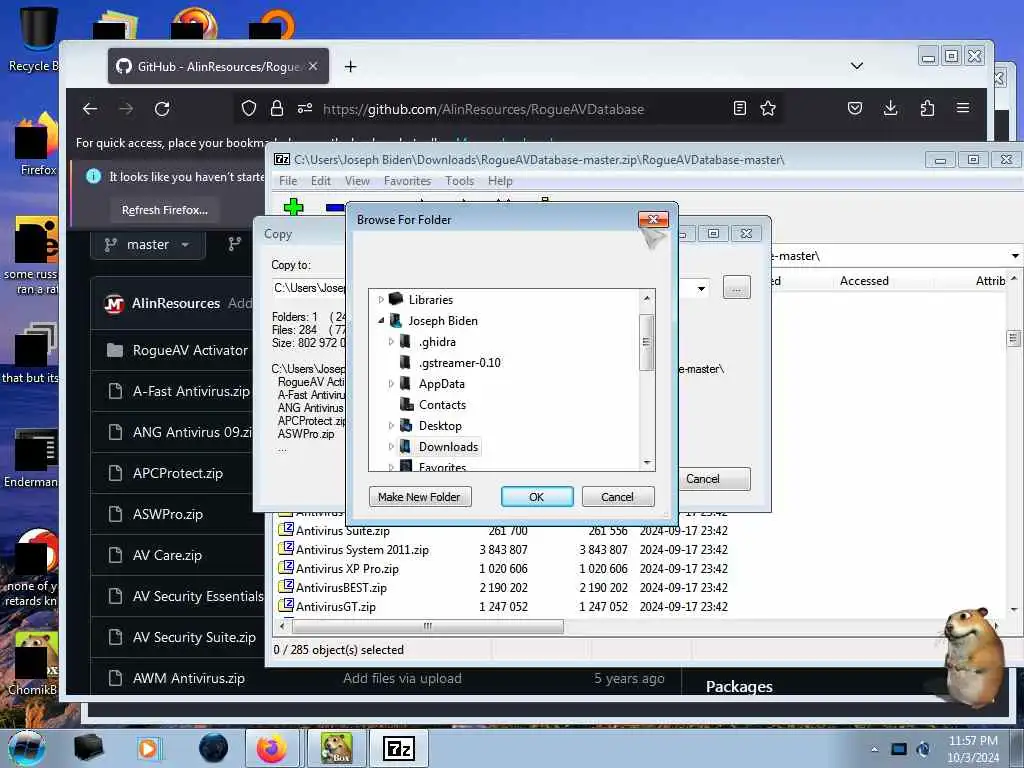Click folder tree vertical scrollbar thumb

(646, 342)
